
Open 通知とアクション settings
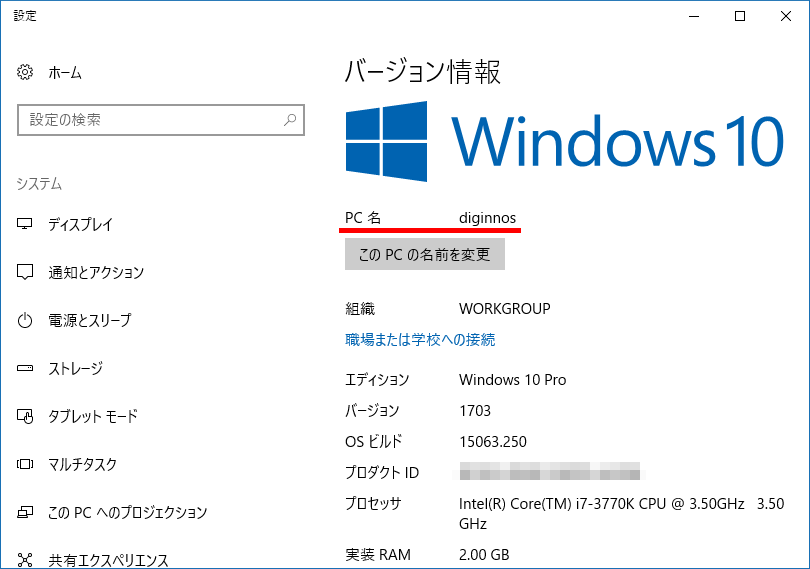click(96, 272)
